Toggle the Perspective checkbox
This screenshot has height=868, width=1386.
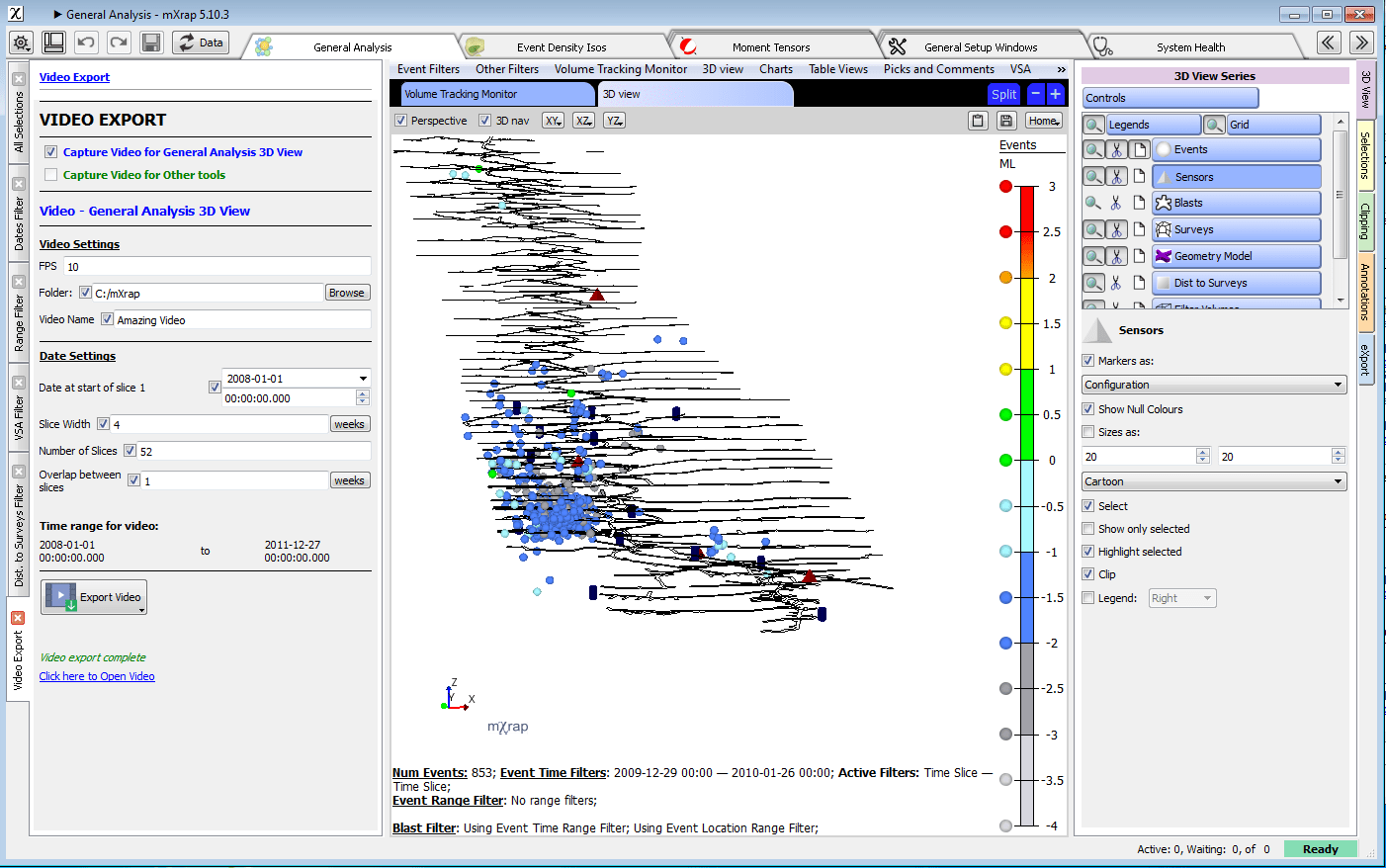[x=401, y=121]
